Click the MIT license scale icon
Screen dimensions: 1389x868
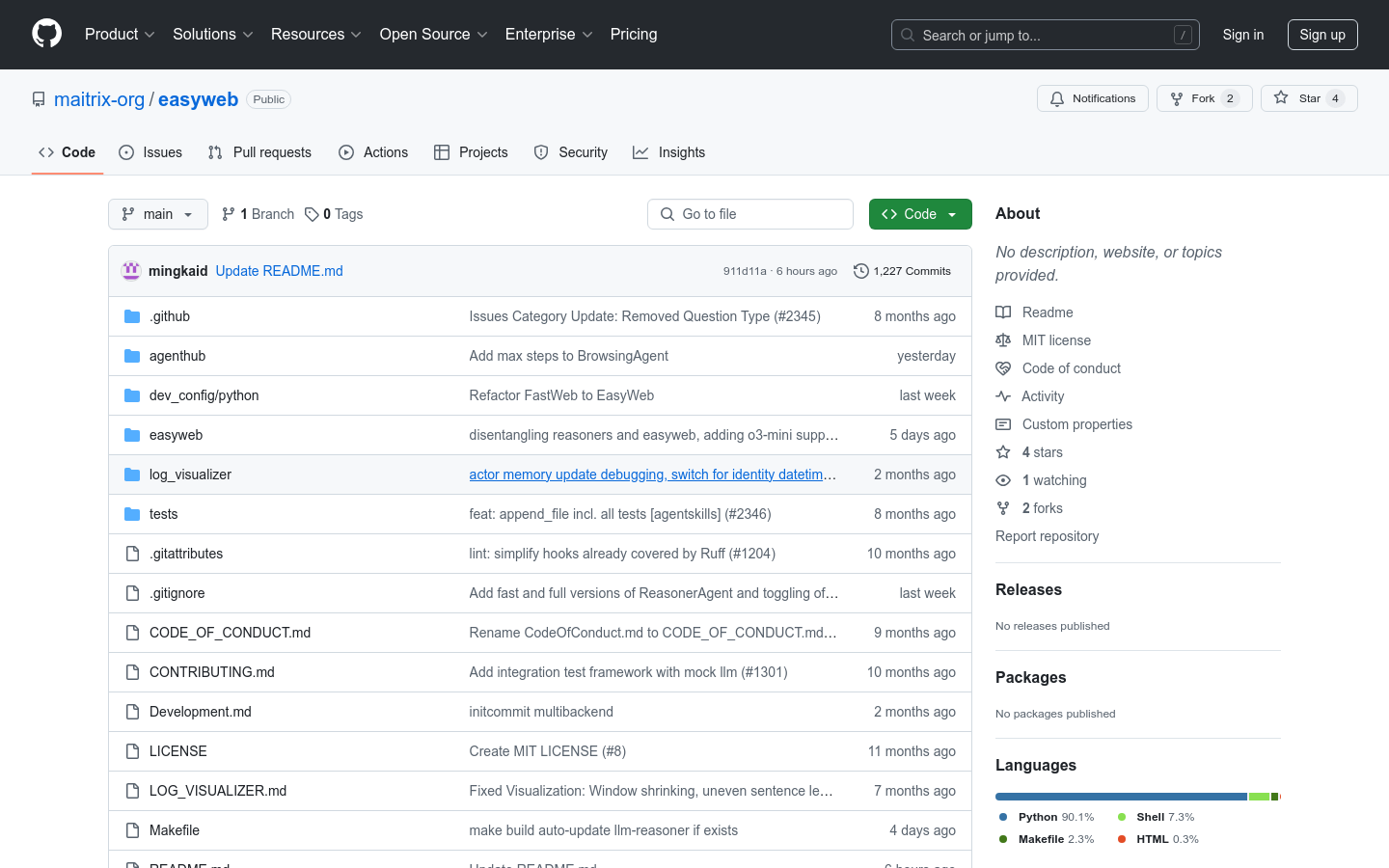pos(1003,340)
